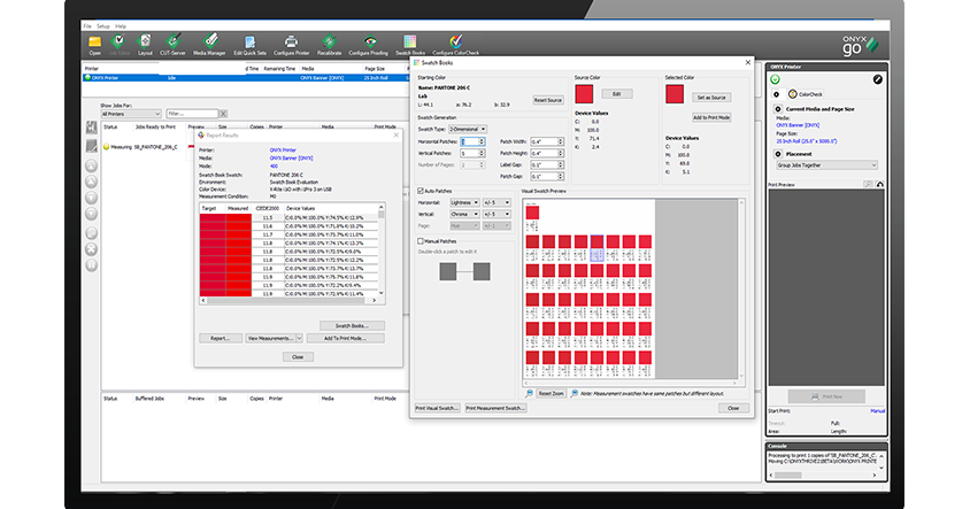Adjust the Patch Width stepper
This screenshot has height=509, width=970.
(x=560, y=142)
